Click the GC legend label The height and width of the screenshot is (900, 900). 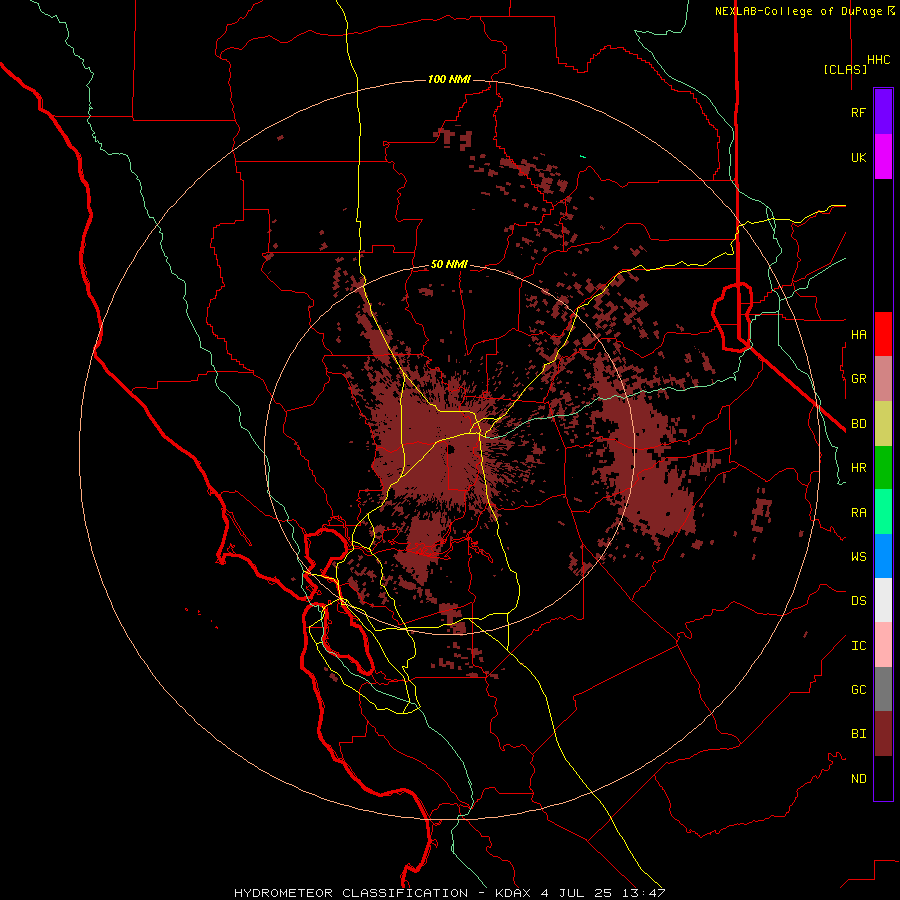pyautogui.click(x=858, y=690)
